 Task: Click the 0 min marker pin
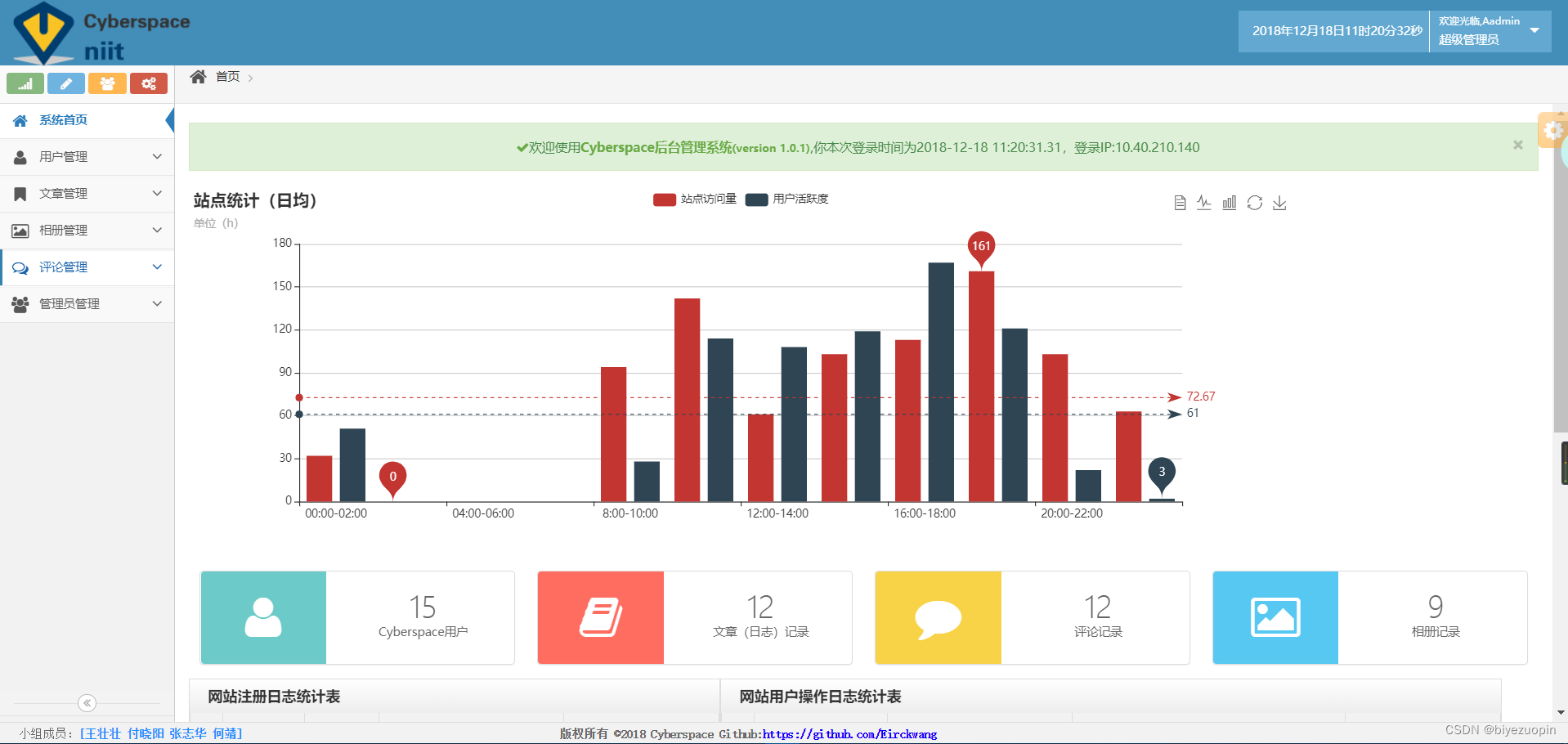click(393, 479)
